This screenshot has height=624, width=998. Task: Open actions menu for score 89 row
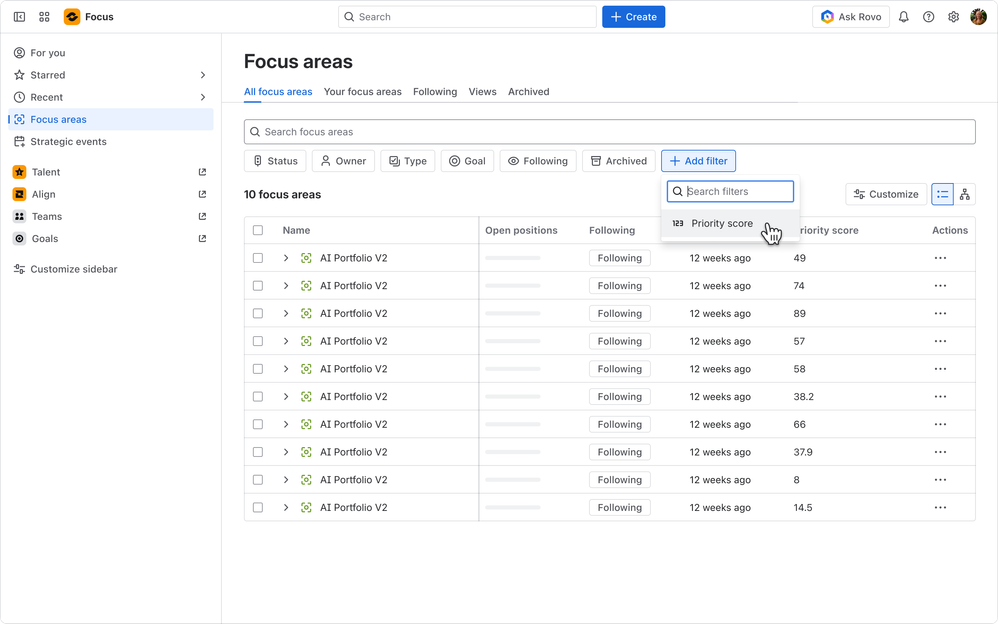[x=940, y=313]
